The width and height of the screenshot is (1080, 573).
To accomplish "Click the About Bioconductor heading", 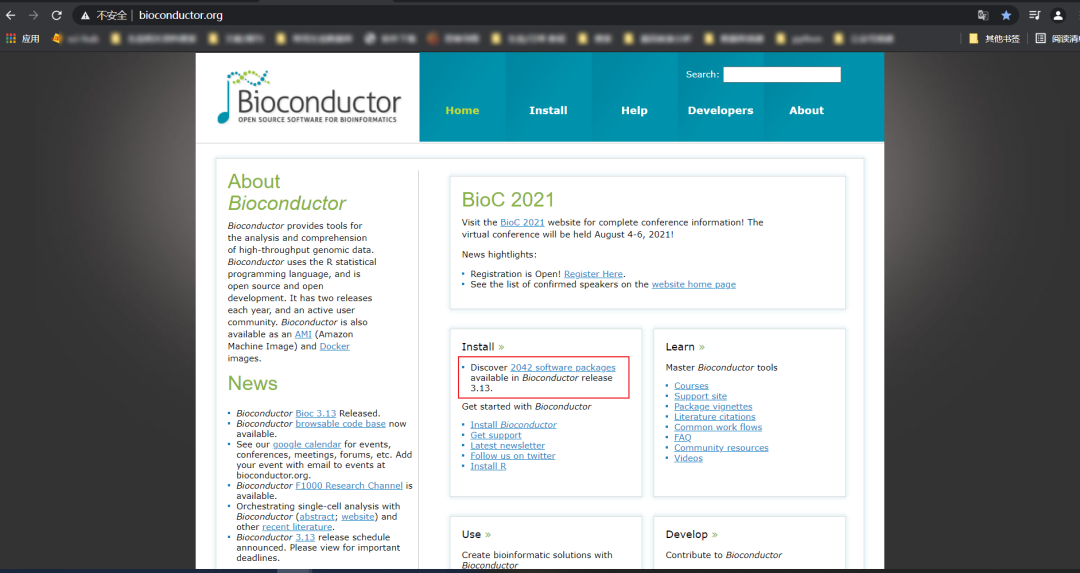I will click(x=287, y=192).
